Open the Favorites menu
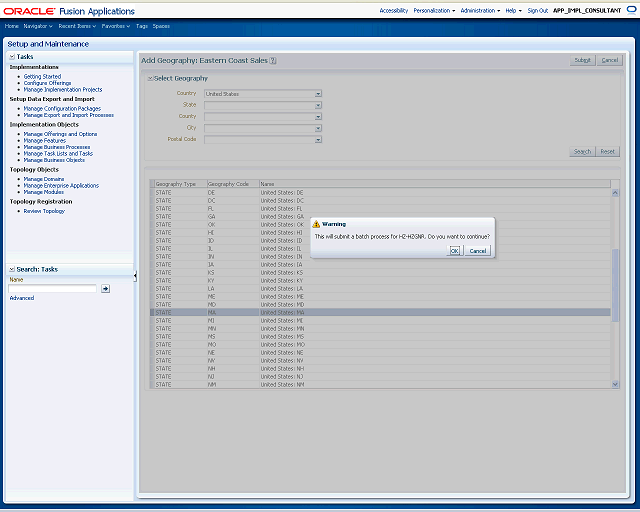 pyautogui.click(x=116, y=26)
